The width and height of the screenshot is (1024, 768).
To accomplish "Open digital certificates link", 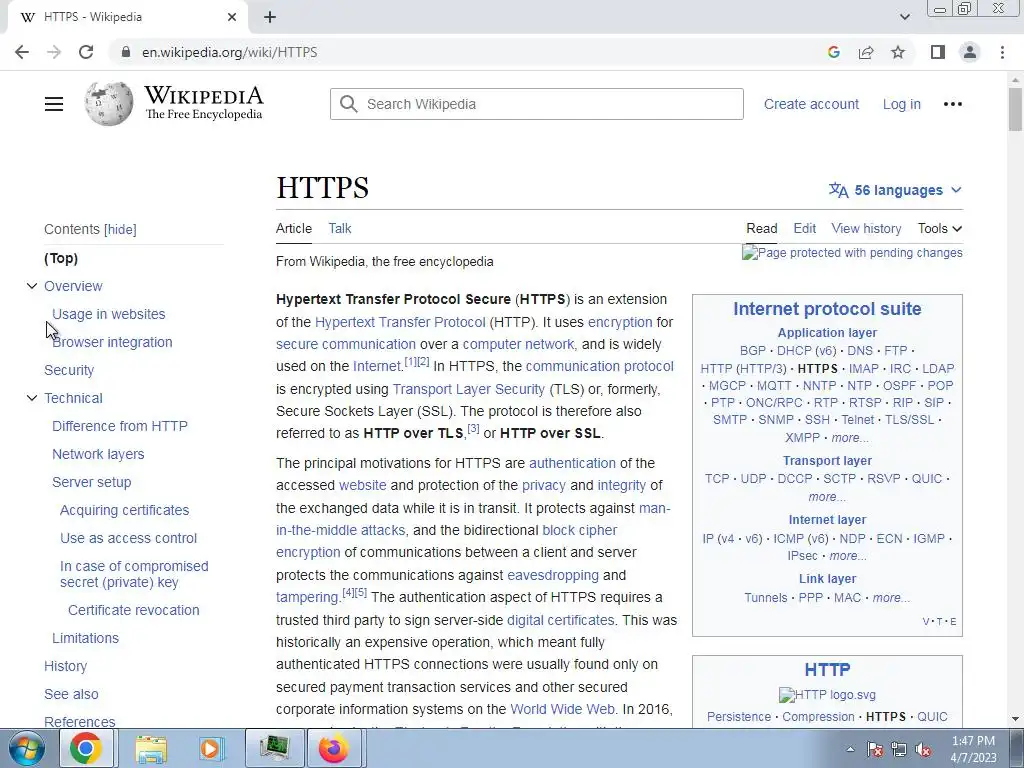I will point(560,620).
